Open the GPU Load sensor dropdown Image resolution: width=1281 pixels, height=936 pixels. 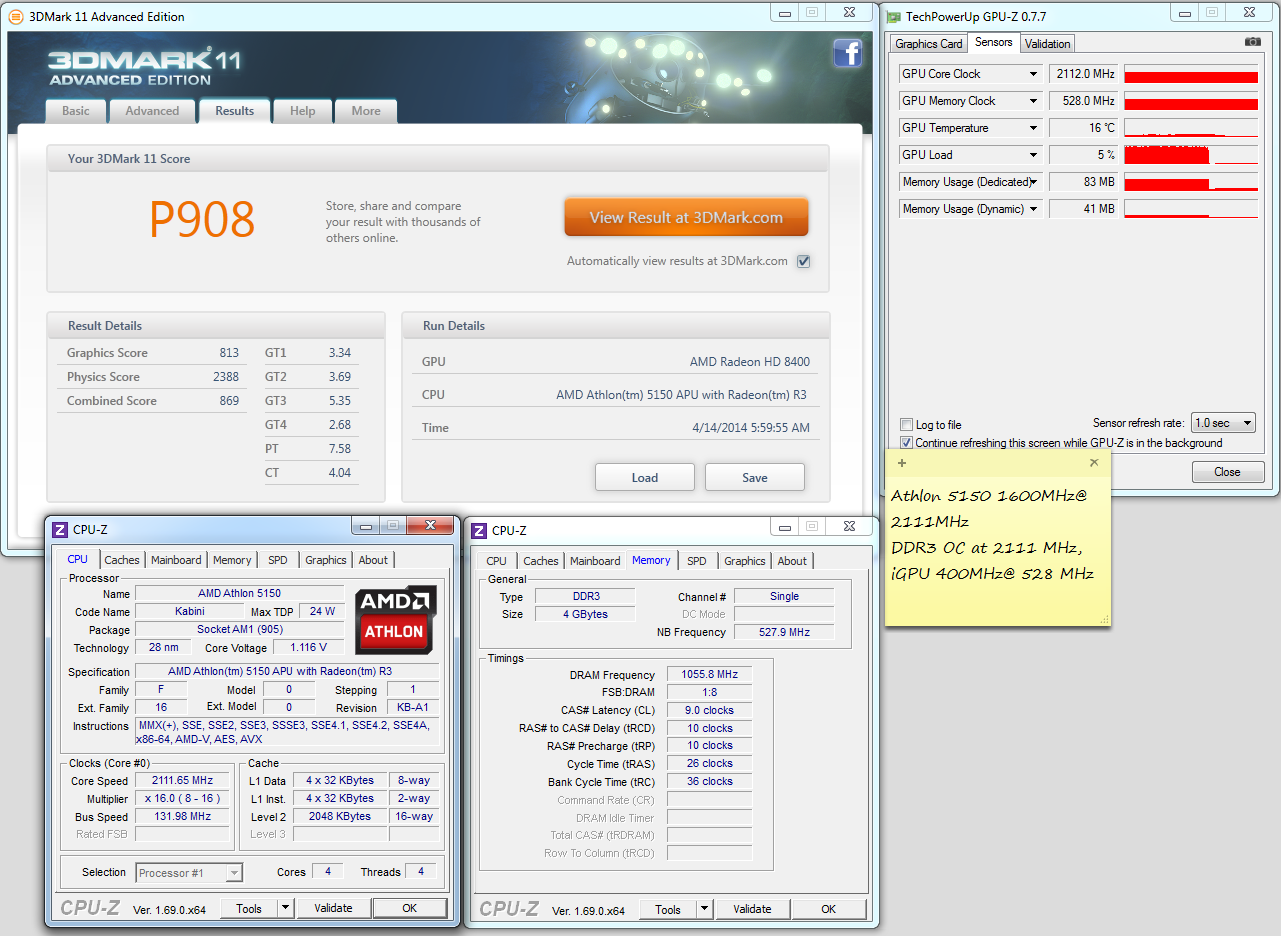click(x=1033, y=155)
